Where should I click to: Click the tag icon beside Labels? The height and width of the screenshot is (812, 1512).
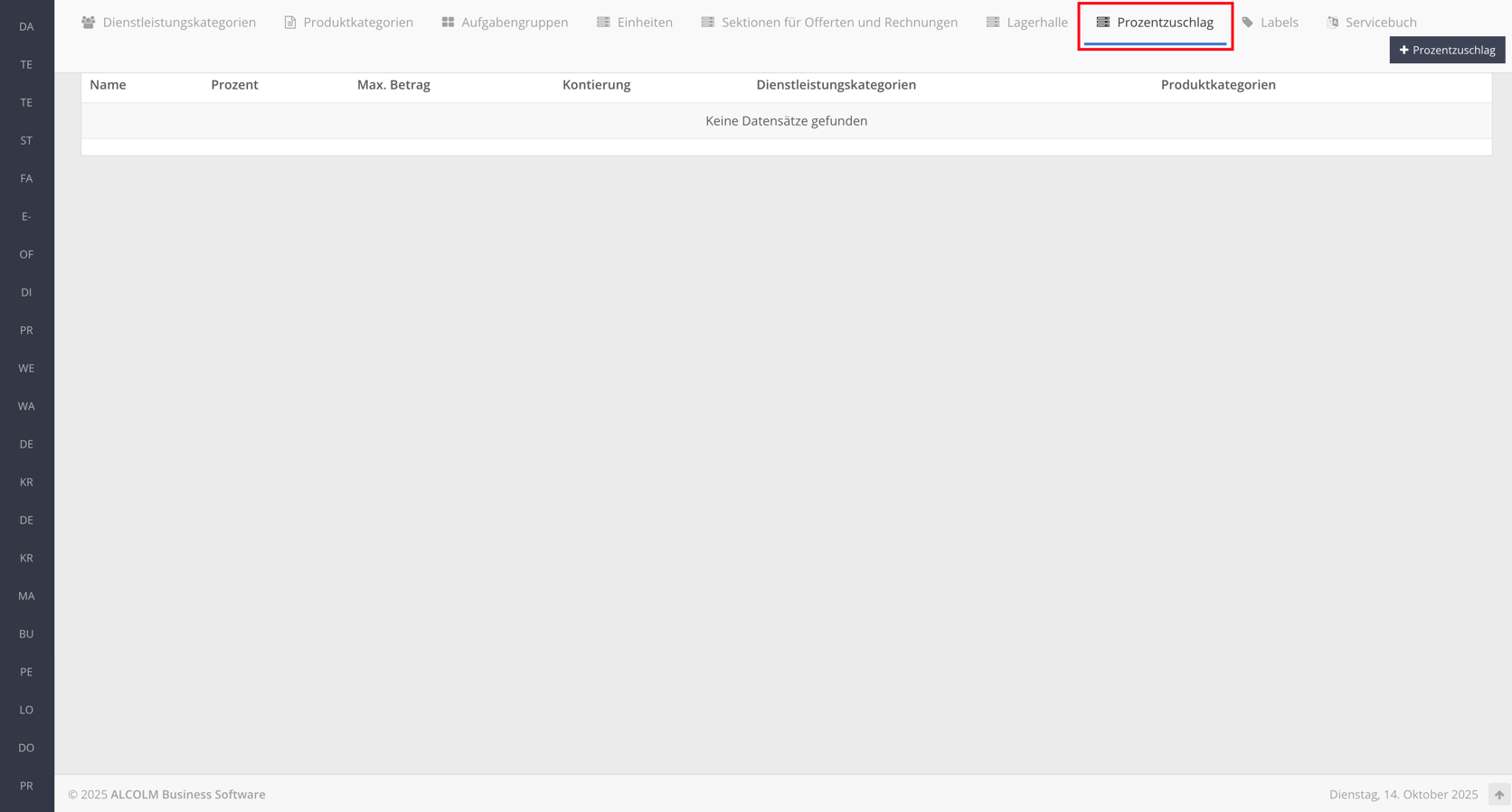(1248, 23)
